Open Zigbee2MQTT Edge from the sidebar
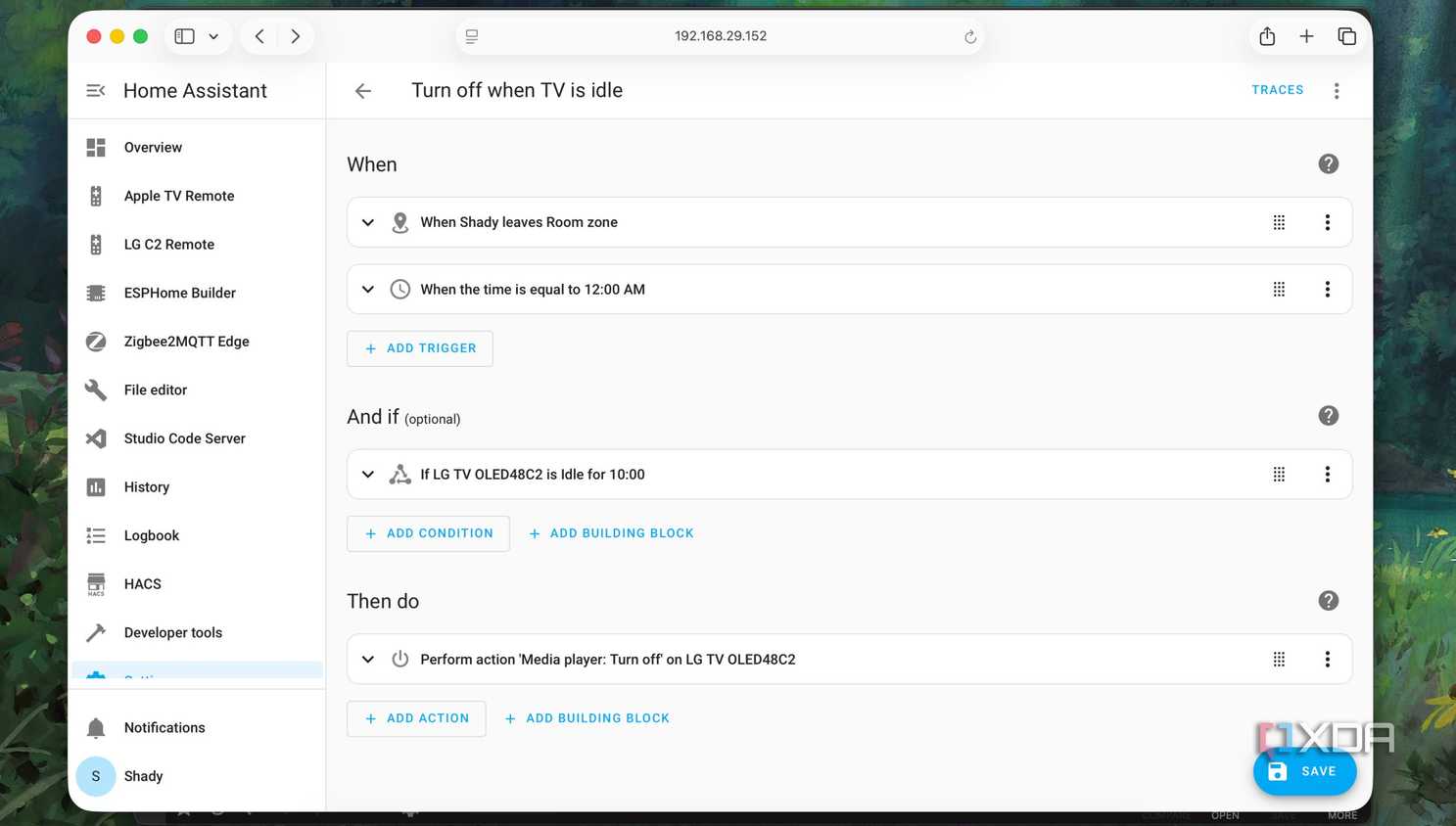 [x=197, y=342]
